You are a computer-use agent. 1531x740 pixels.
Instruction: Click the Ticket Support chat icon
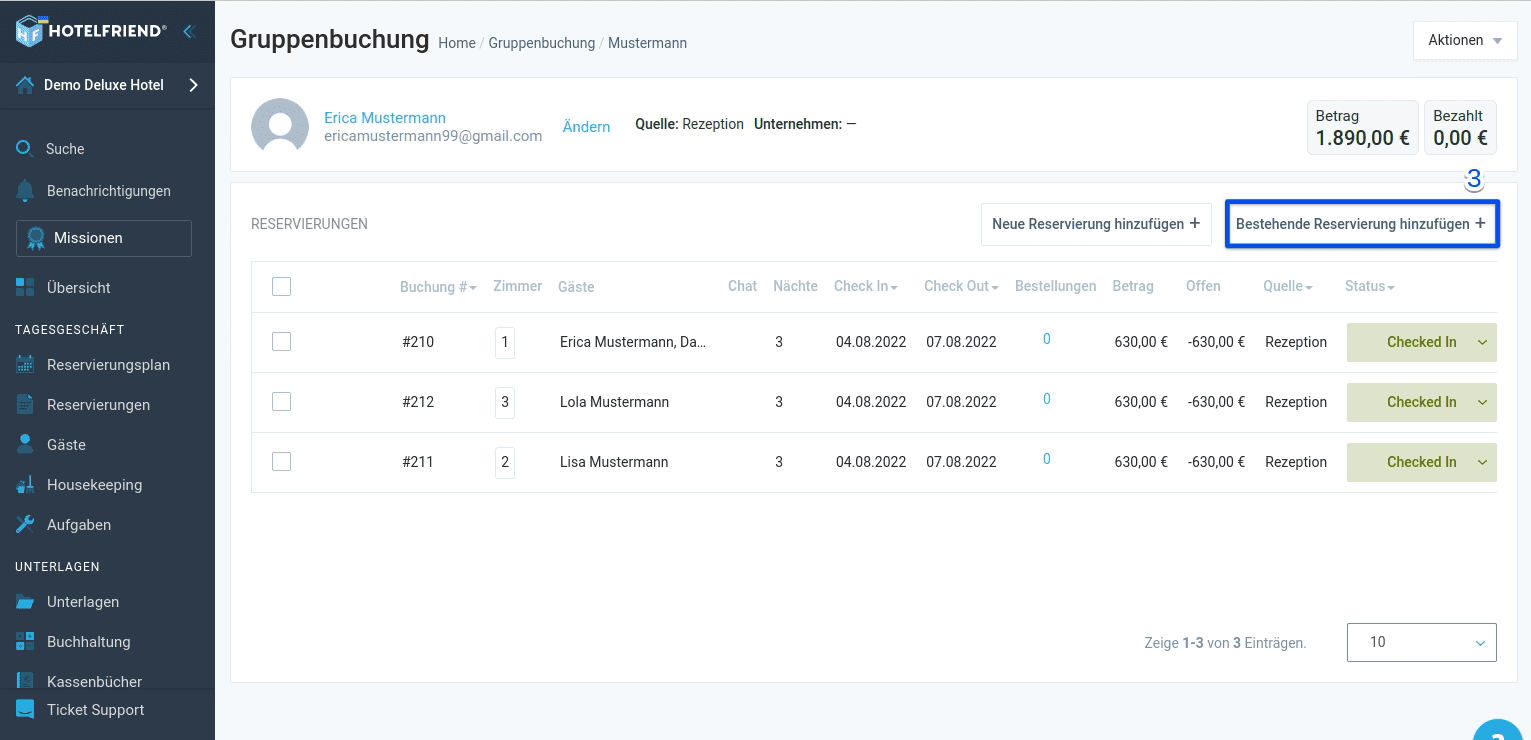click(x=25, y=710)
